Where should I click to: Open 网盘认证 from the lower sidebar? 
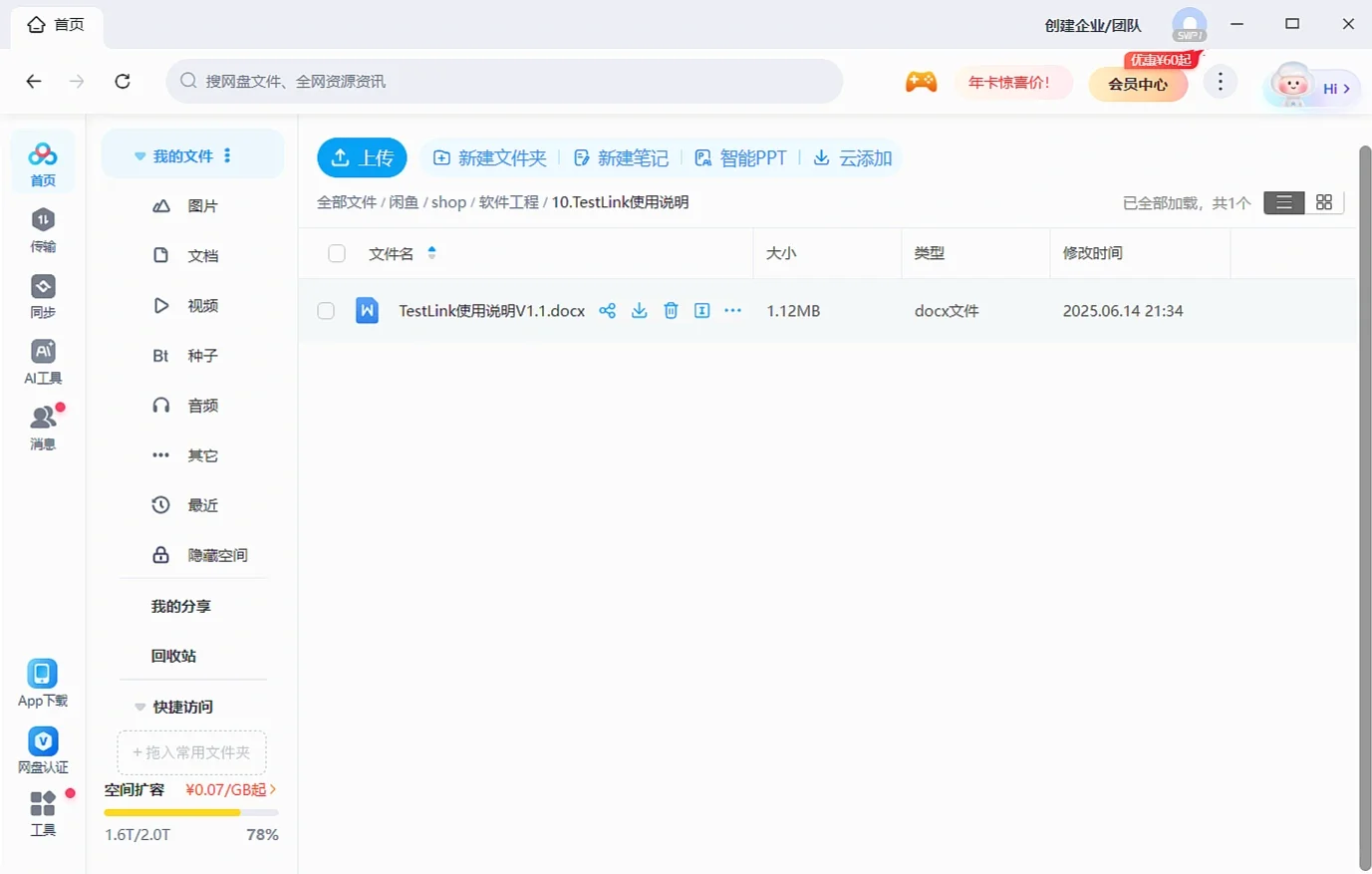43,749
